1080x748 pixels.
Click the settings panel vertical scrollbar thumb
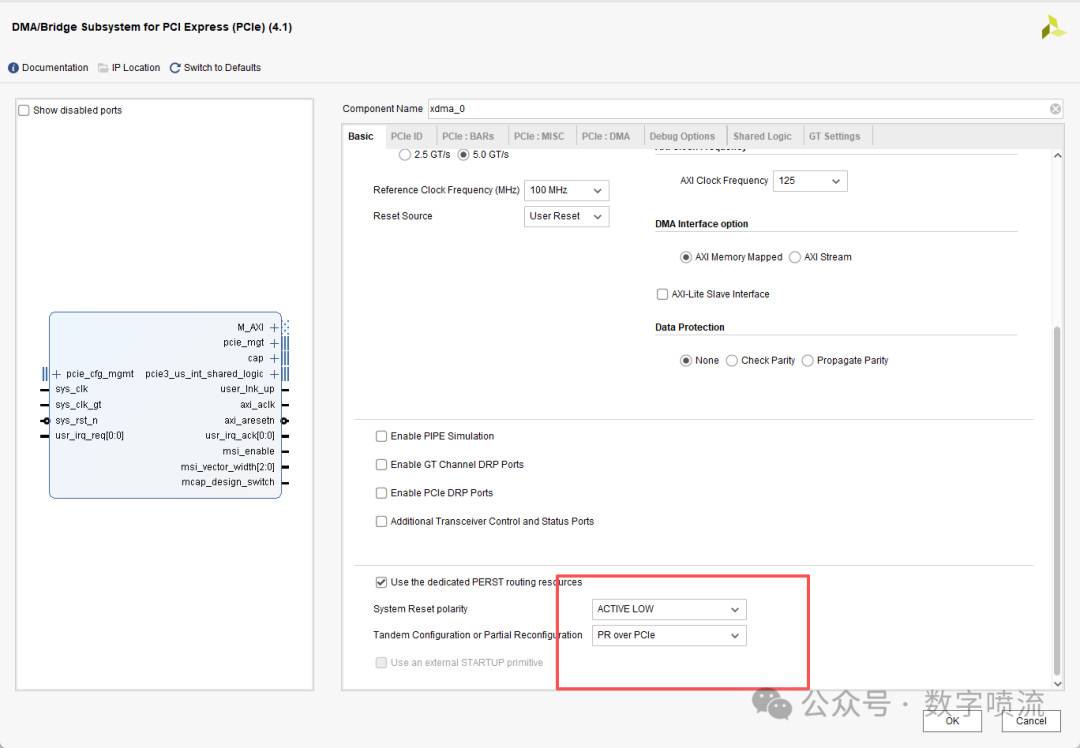(x=1057, y=501)
